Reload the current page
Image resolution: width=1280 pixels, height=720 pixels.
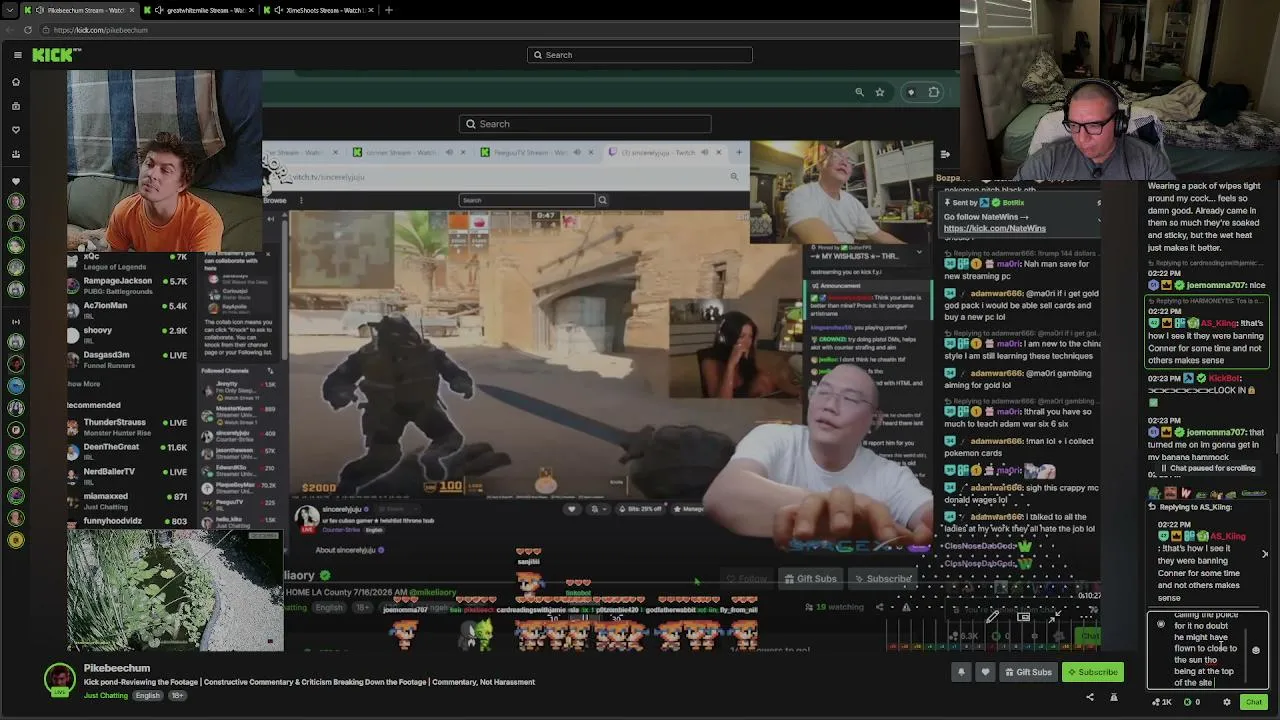pos(28,30)
